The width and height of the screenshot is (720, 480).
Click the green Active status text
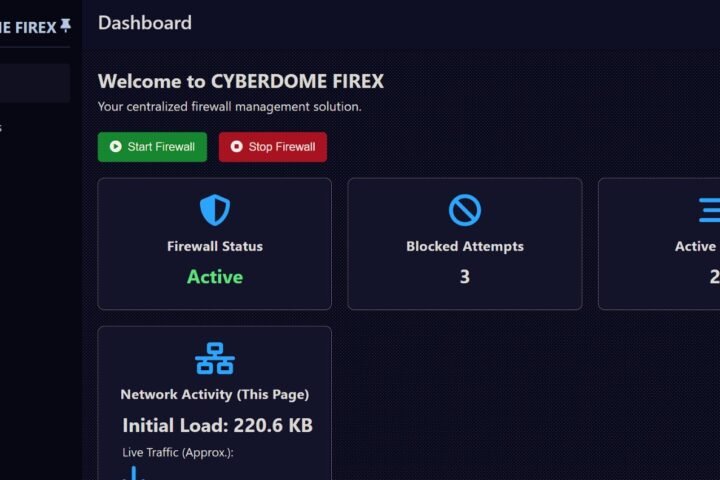tap(214, 277)
